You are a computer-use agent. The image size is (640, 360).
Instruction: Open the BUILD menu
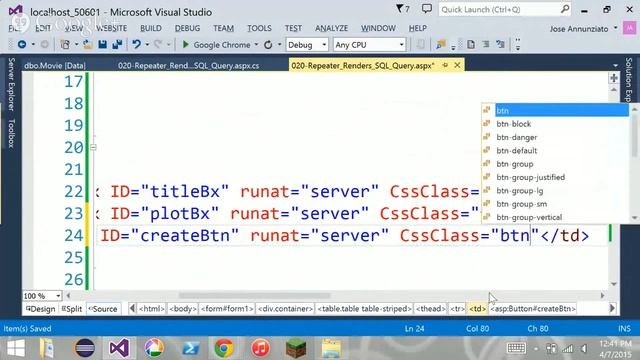(151, 28)
